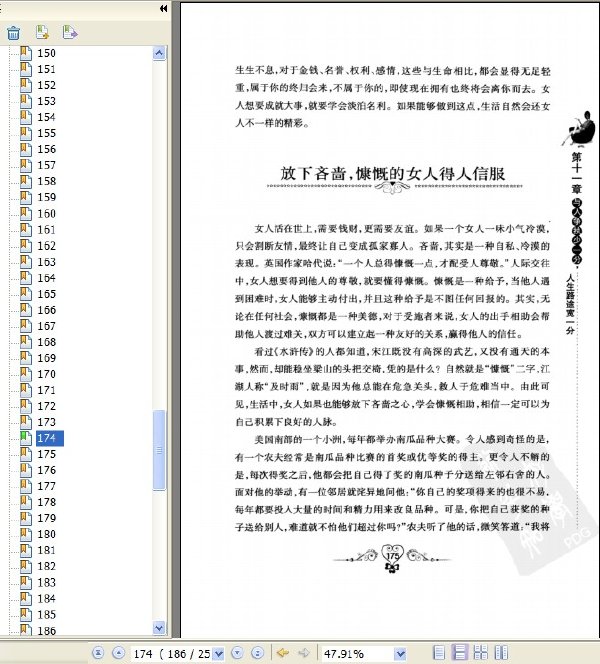Select bookmark 168

coord(46,342)
